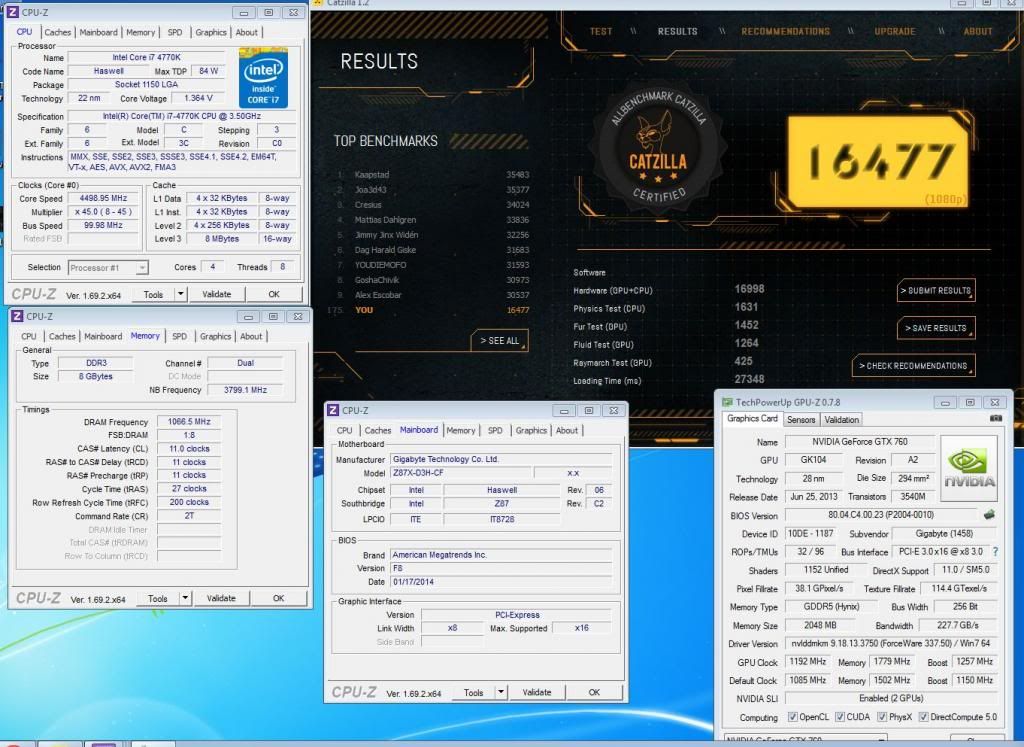Open the Processor #1 selection dropdown in CPU-Z
Viewport: 1024px width, 747px height.
tap(108, 268)
